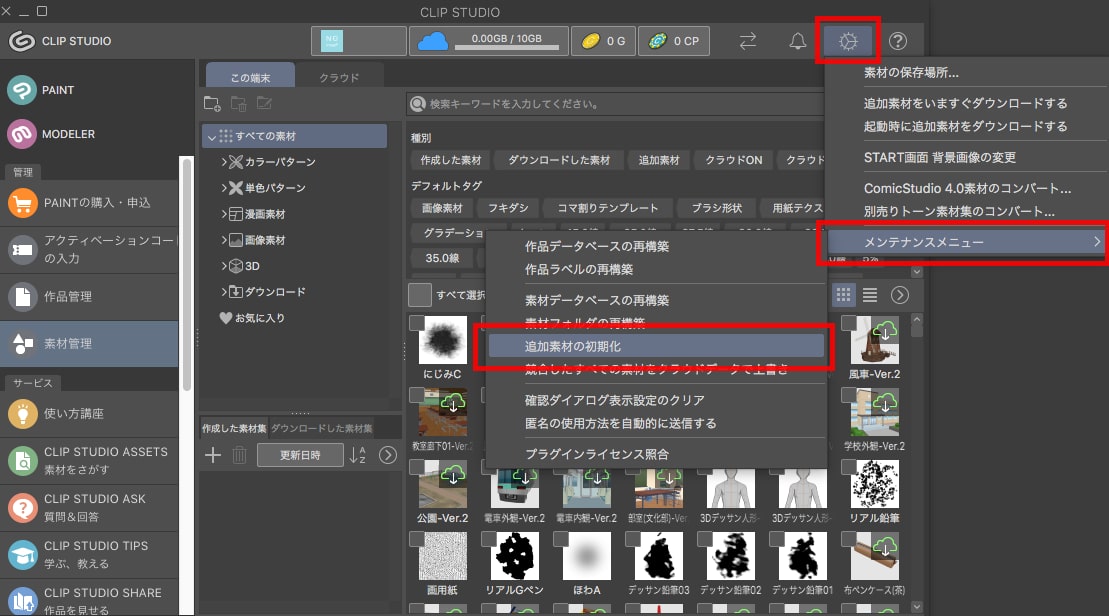Open CLIP STUDIO ASSETS service

[89, 460]
